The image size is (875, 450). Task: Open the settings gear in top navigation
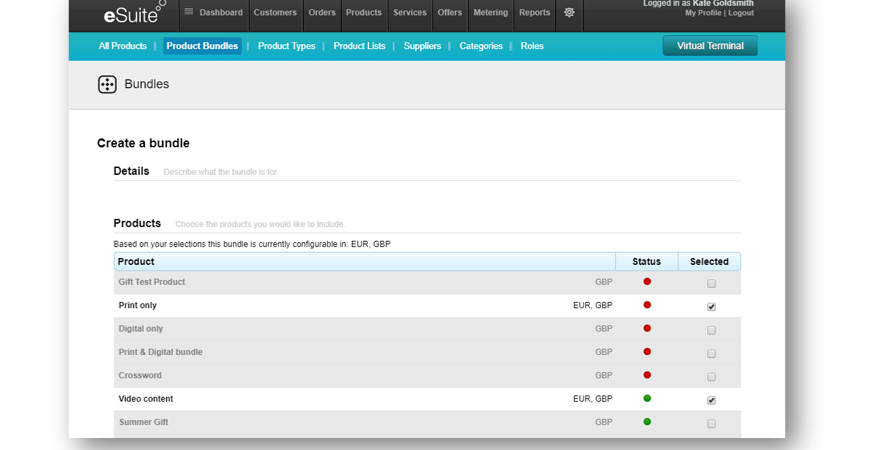pos(569,13)
